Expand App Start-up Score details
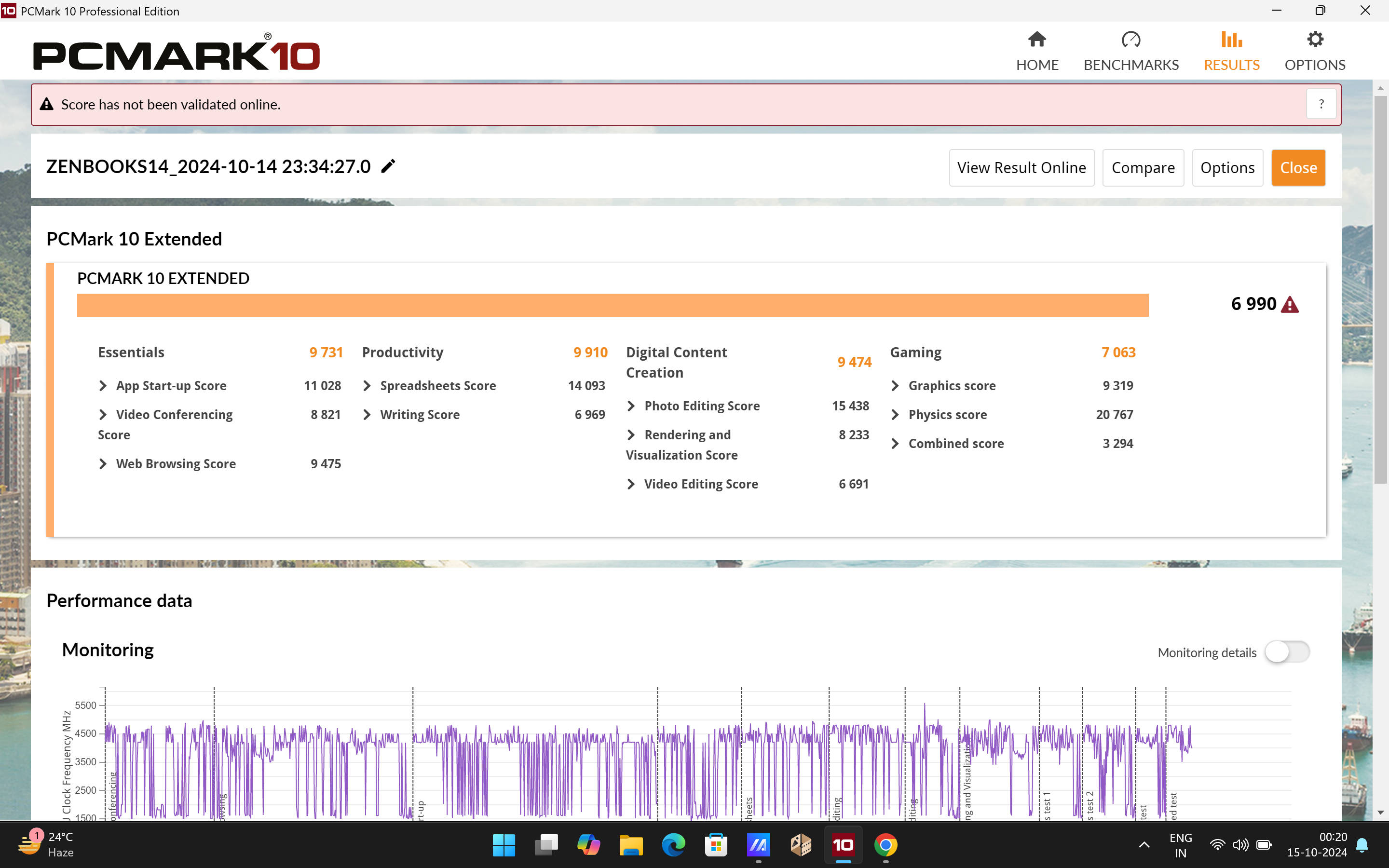The width and height of the screenshot is (1389, 868). tap(103, 386)
